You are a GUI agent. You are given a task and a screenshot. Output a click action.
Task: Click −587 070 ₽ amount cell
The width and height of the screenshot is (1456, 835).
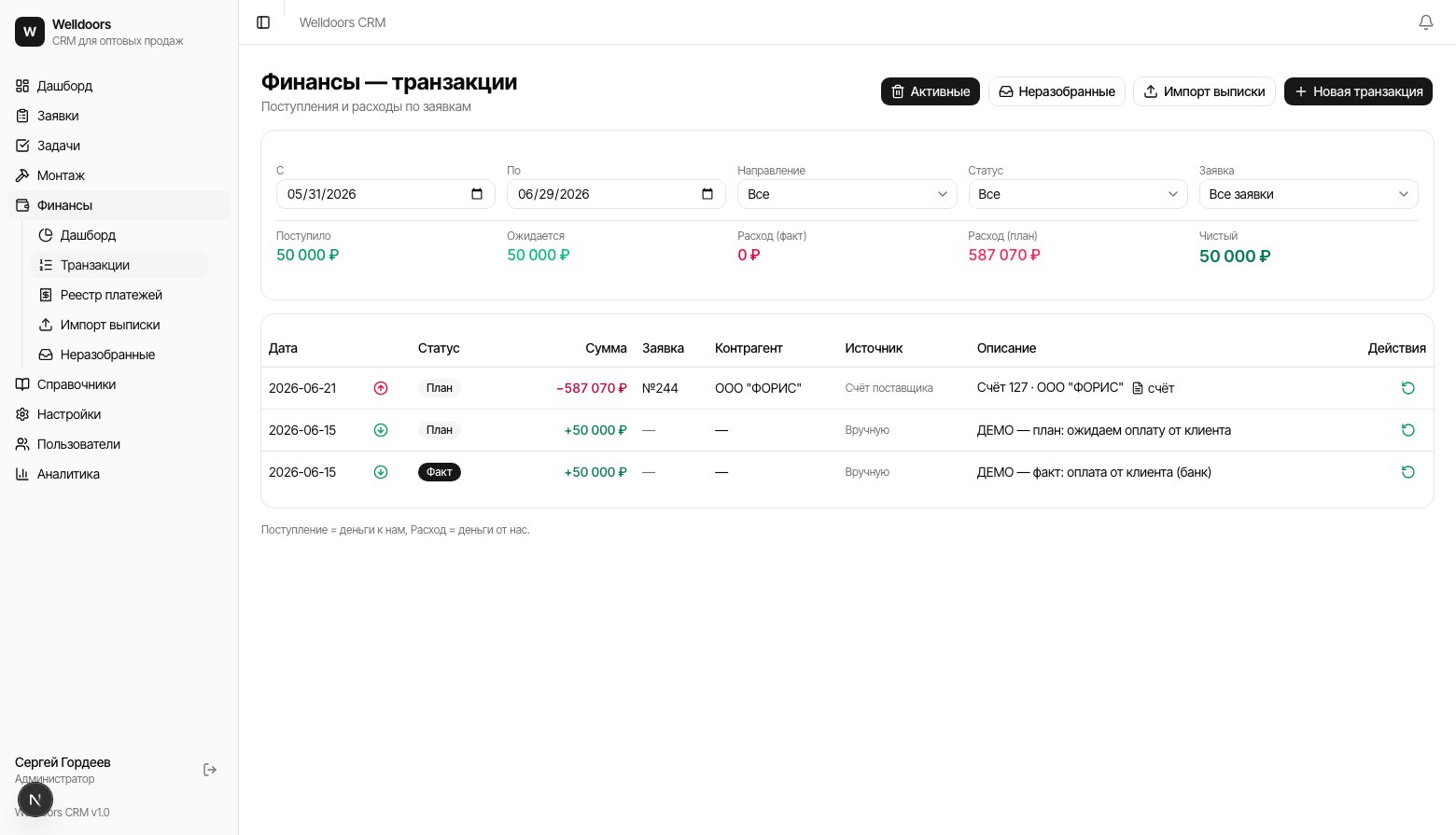click(592, 388)
